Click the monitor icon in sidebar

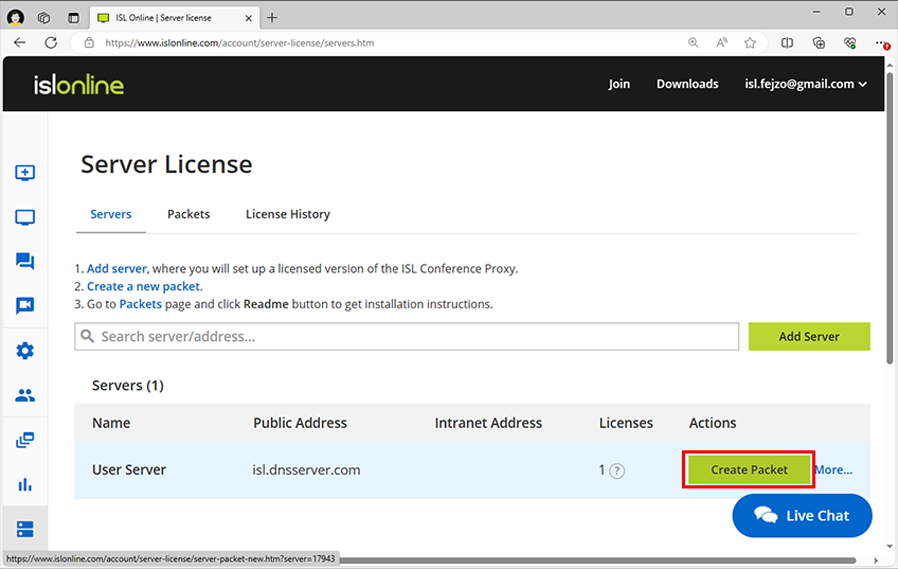tap(25, 218)
